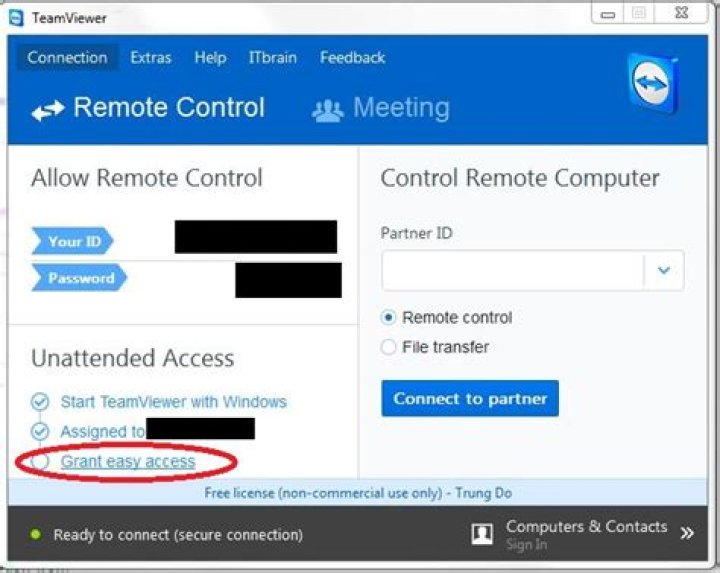Select the File transfer radio button
Screen dimensions: 720x573
point(388,347)
